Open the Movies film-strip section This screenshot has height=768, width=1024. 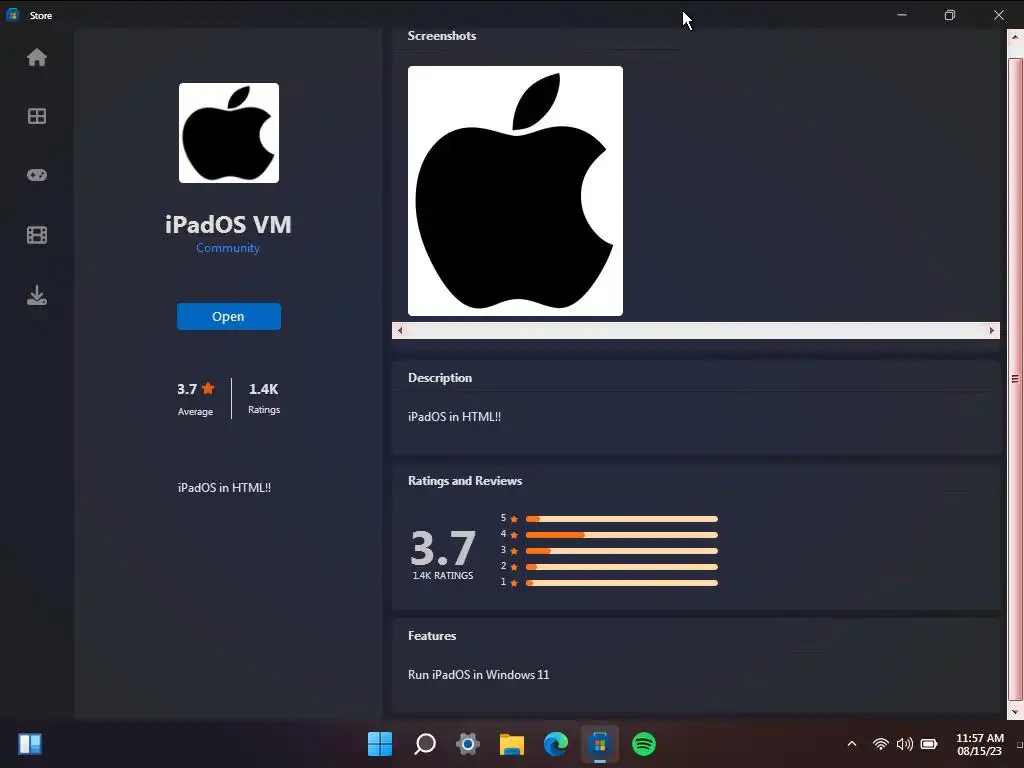click(x=37, y=235)
